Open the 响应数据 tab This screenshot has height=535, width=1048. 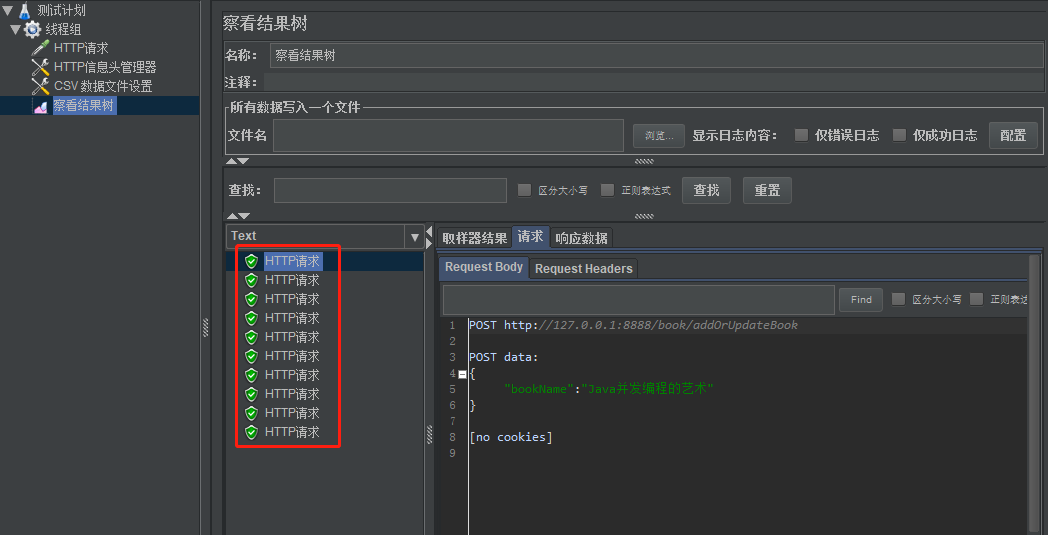pyautogui.click(x=581, y=238)
